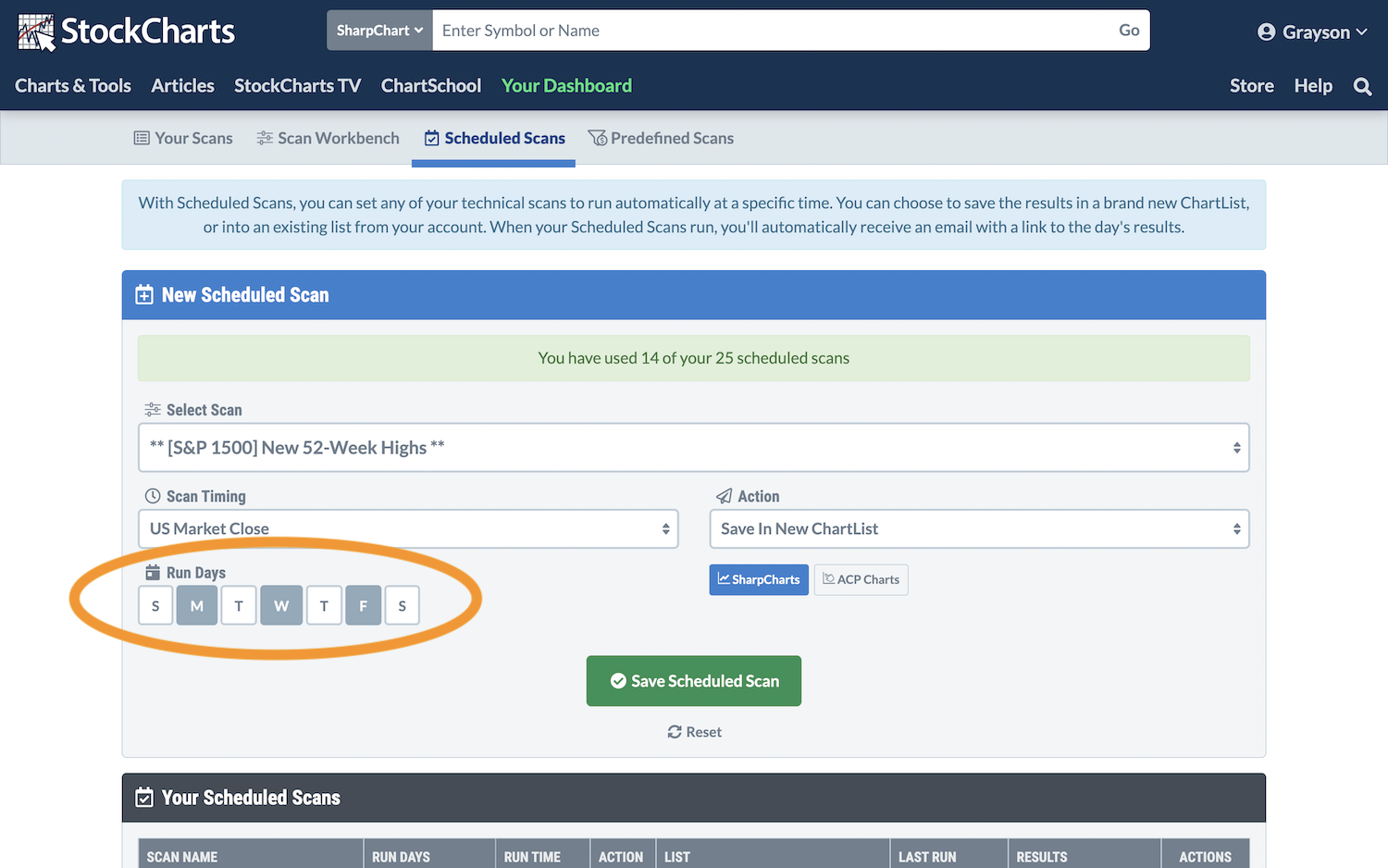Open the Store page
Screen dimensions: 1388x868
tap(1252, 86)
